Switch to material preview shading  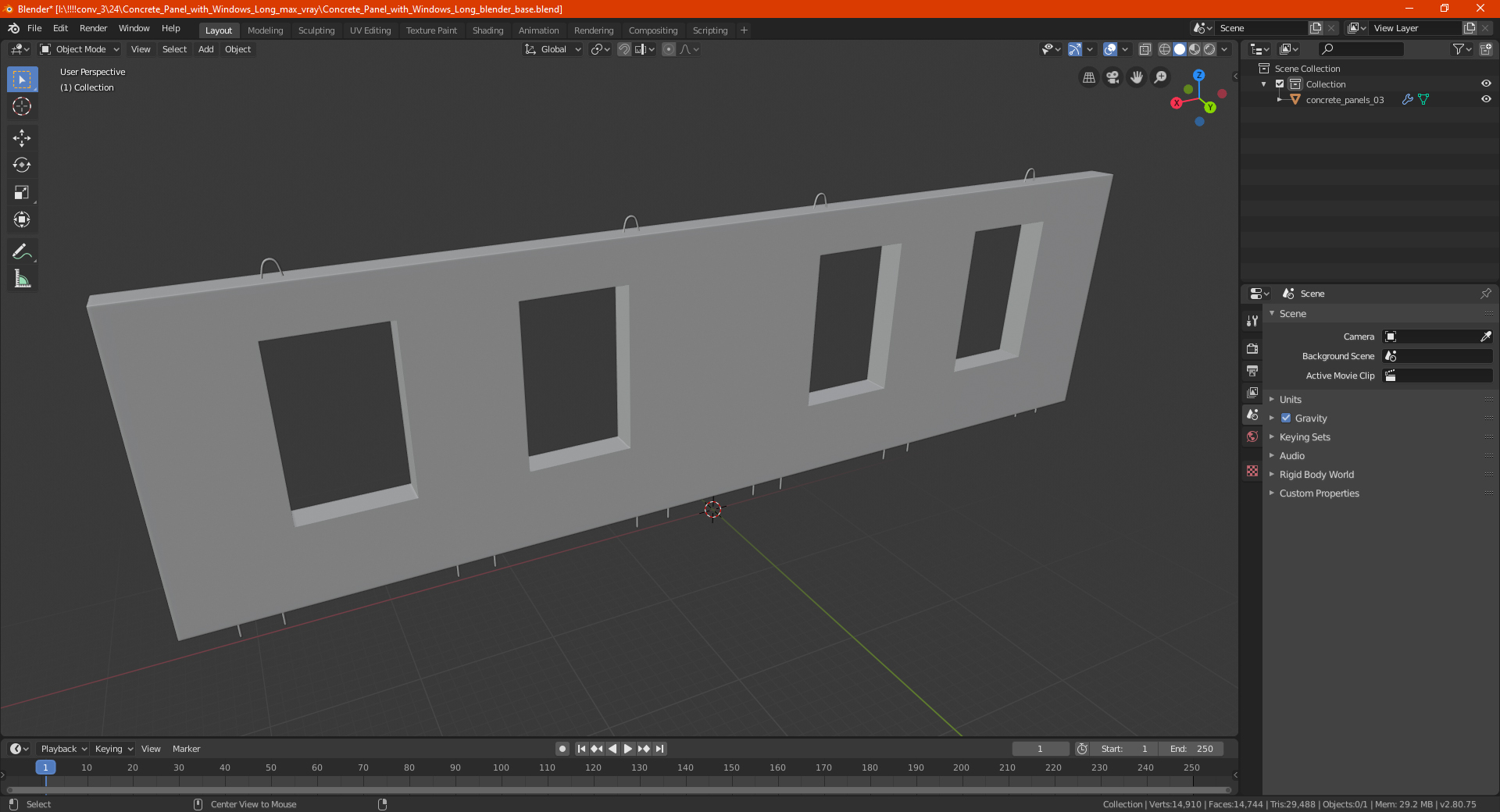[1195, 49]
